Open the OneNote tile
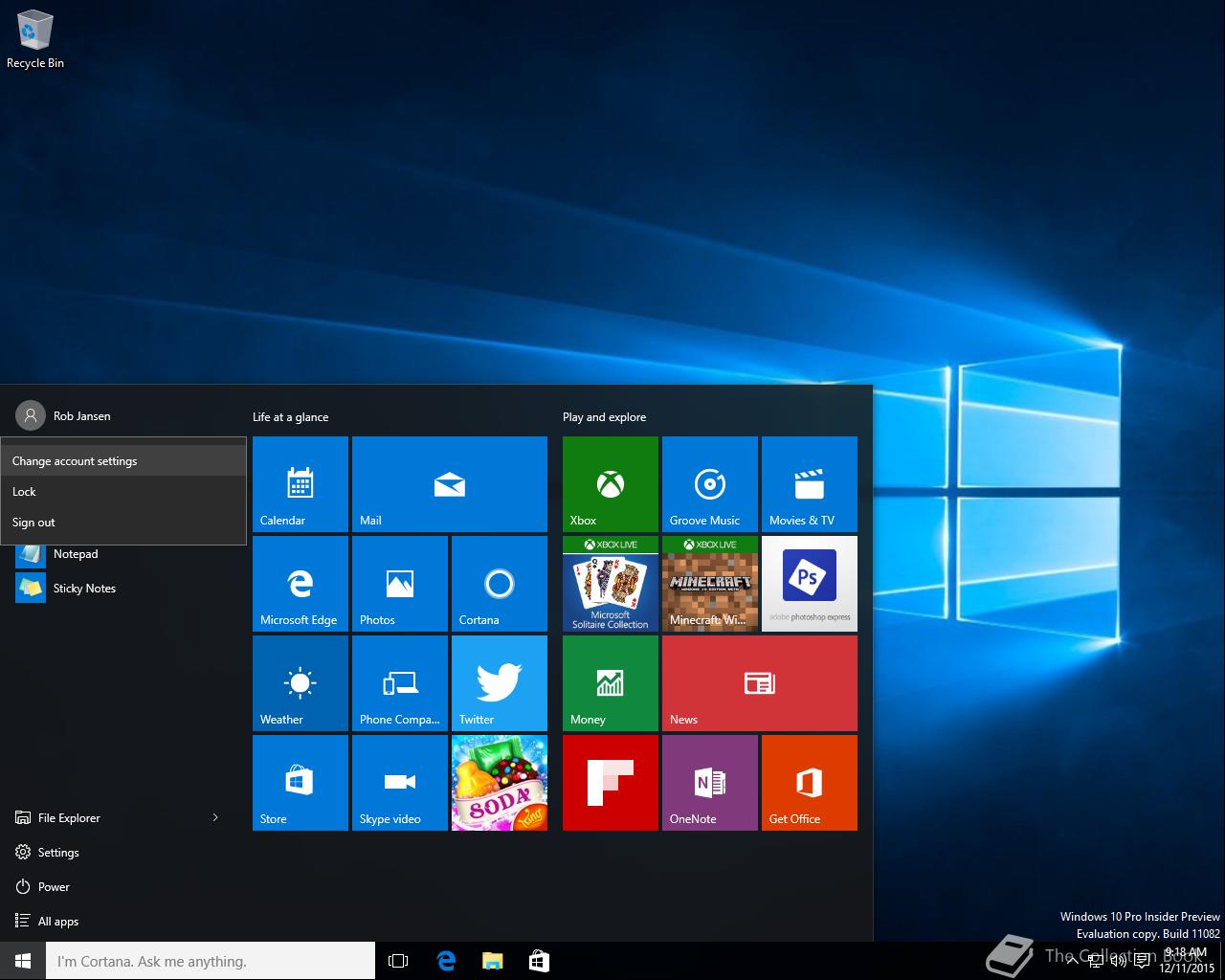Viewport: 1225px width, 980px height. [710, 783]
